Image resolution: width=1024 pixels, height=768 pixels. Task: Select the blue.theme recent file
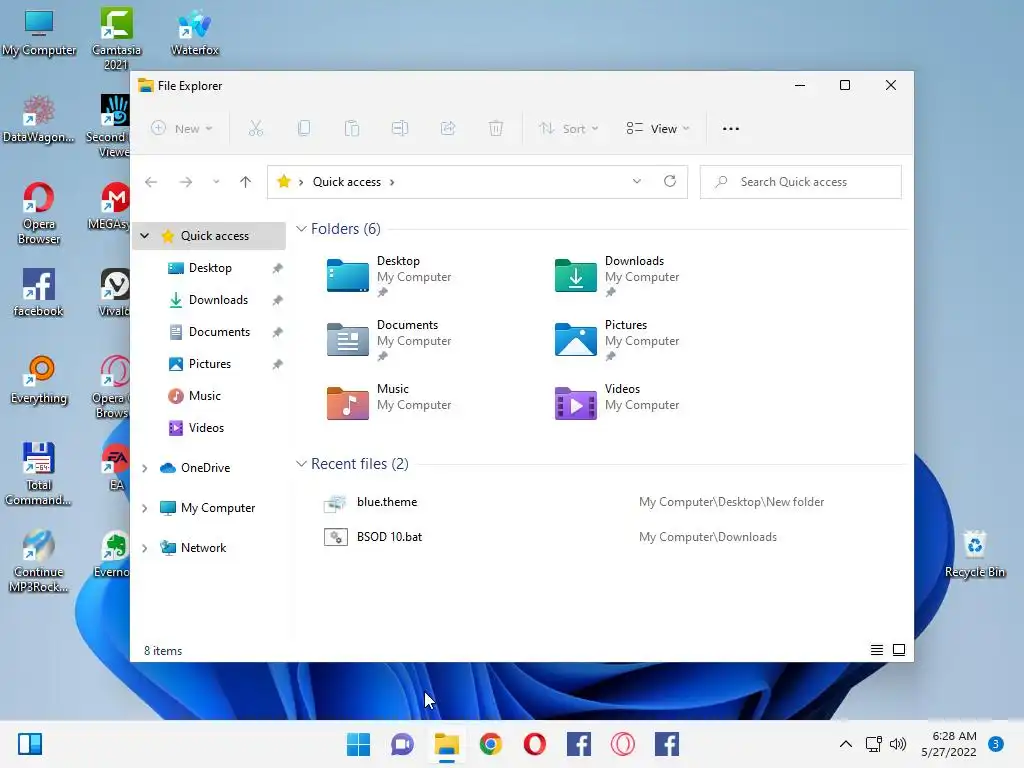(x=387, y=502)
